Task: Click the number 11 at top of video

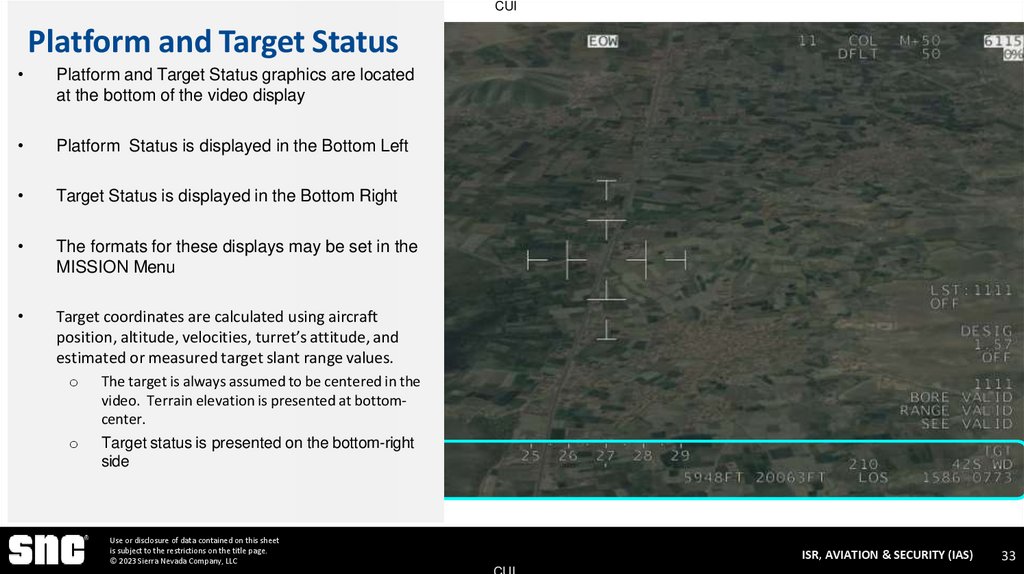Action: coord(808,40)
